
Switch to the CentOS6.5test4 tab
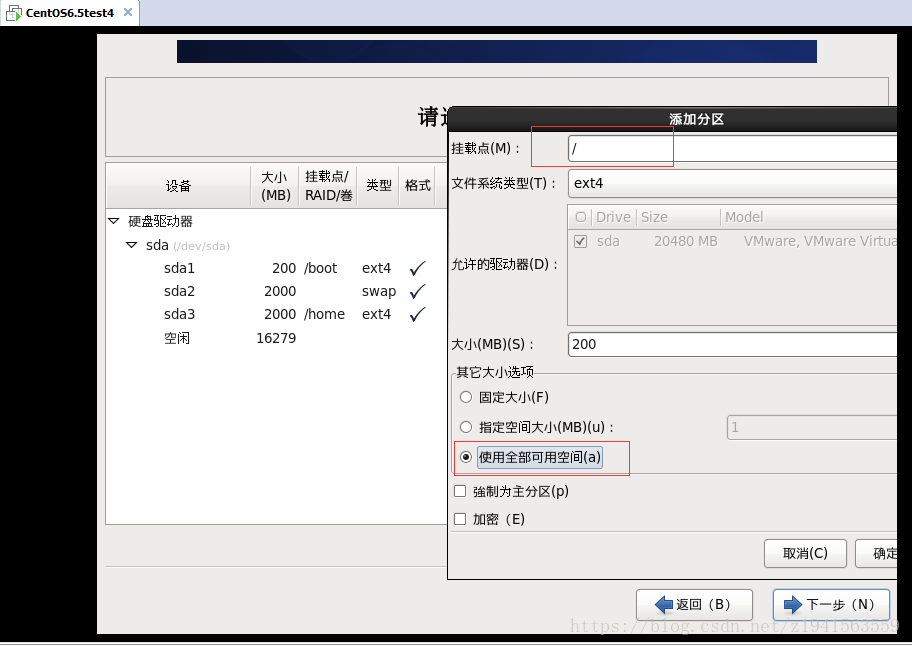click(70, 13)
